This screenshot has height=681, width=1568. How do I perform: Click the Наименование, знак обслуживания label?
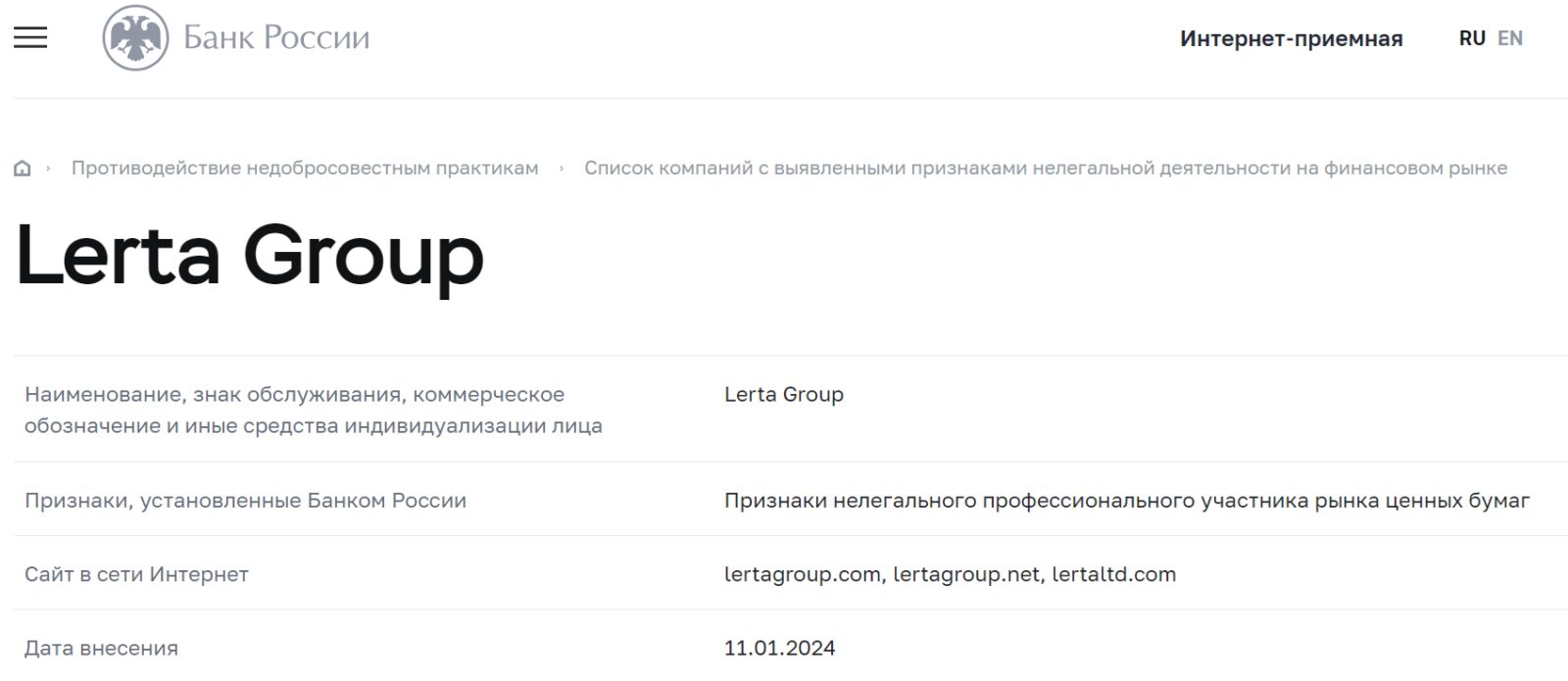click(x=314, y=410)
